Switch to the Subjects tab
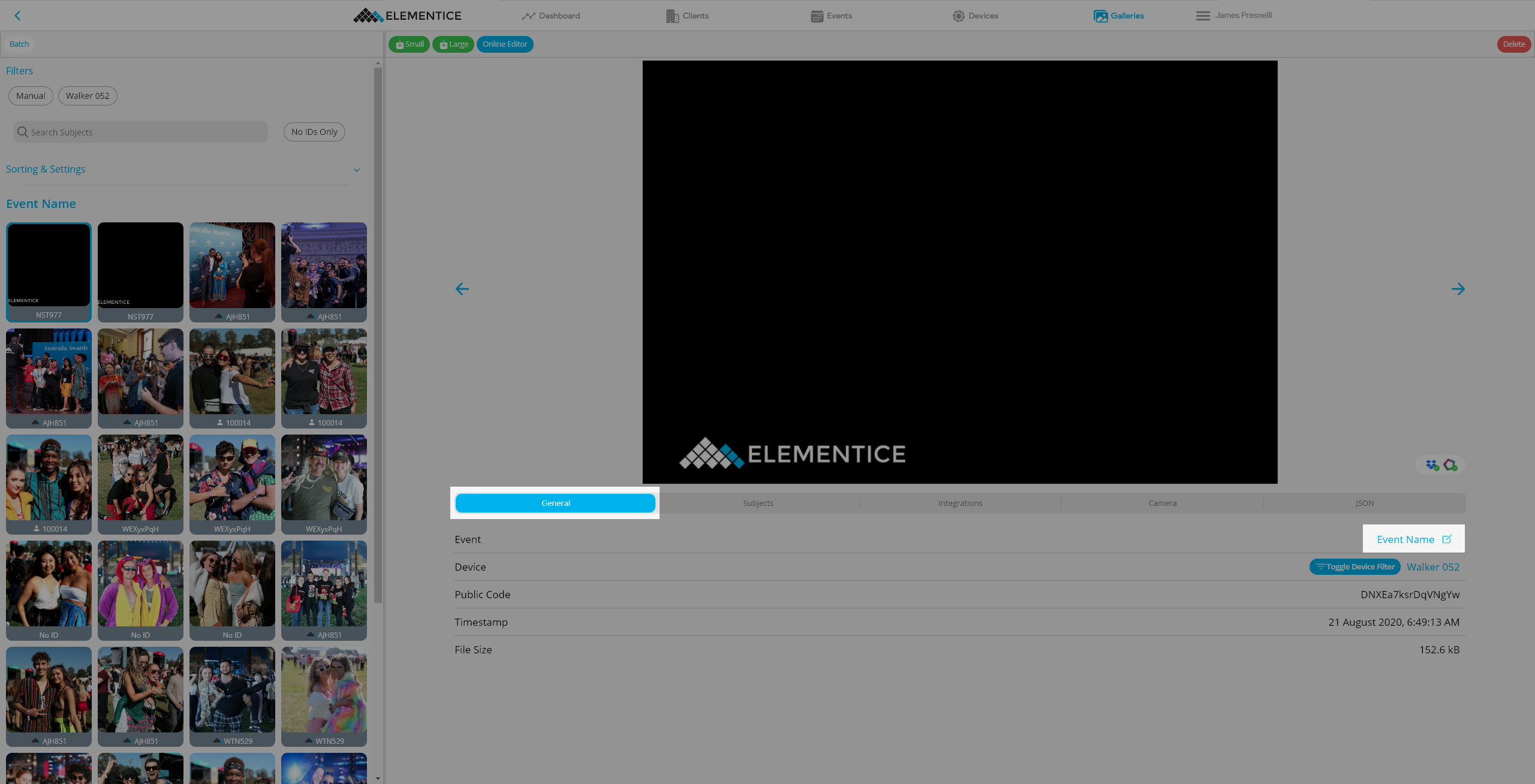The image size is (1535, 784). (758, 503)
